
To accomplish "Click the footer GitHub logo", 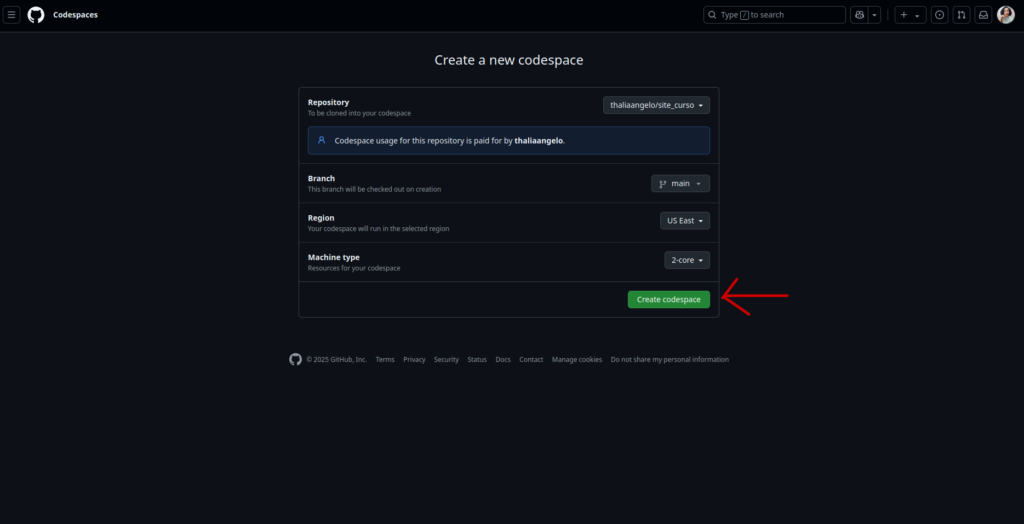I will click(x=295, y=359).
